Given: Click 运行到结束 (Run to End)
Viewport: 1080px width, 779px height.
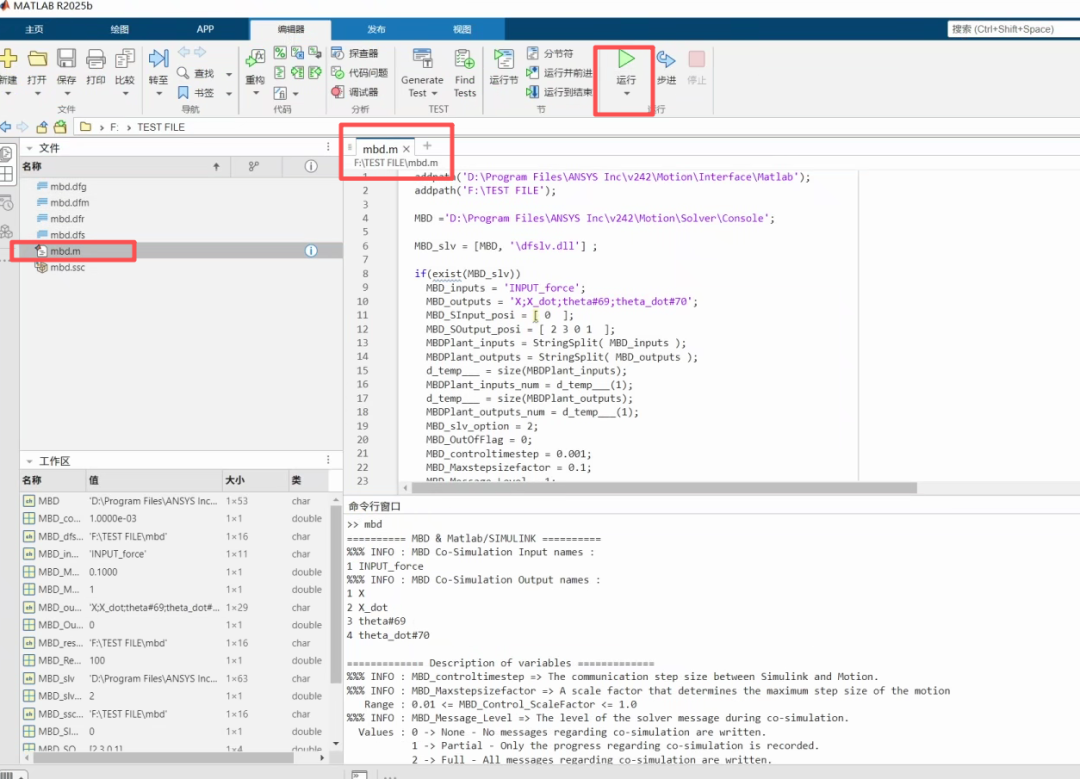Looking at the screenshot, I should pos(559,92).
